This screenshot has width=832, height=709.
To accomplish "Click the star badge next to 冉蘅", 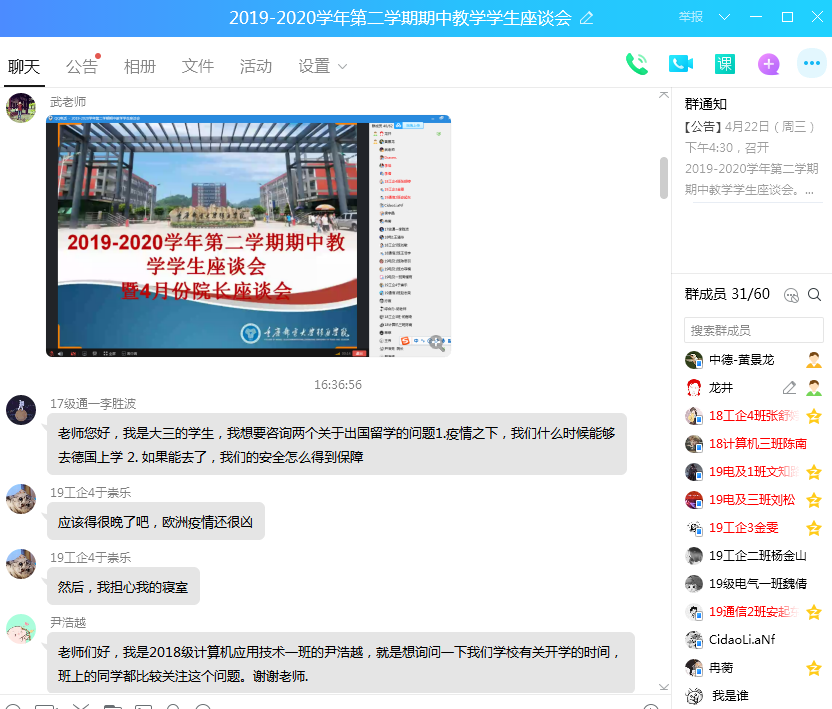I will [x=814, y=668].
